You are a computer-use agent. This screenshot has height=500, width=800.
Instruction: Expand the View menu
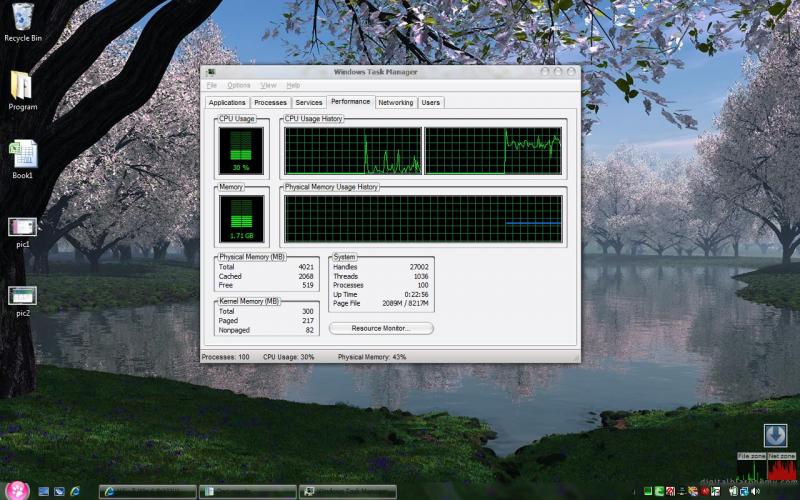point(268,86)
